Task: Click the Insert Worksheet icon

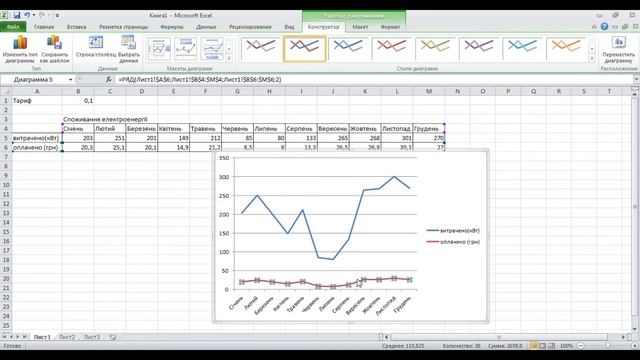Action: point(112,337)
